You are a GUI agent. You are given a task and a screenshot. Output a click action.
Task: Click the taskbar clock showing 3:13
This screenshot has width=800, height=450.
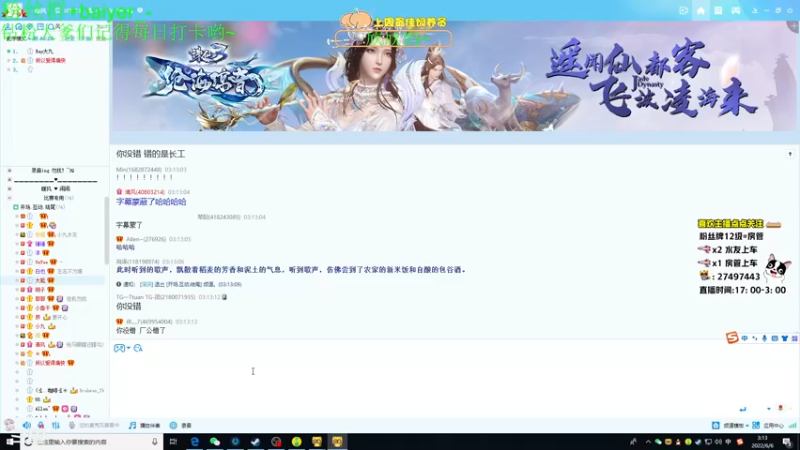tap(762, 442)
